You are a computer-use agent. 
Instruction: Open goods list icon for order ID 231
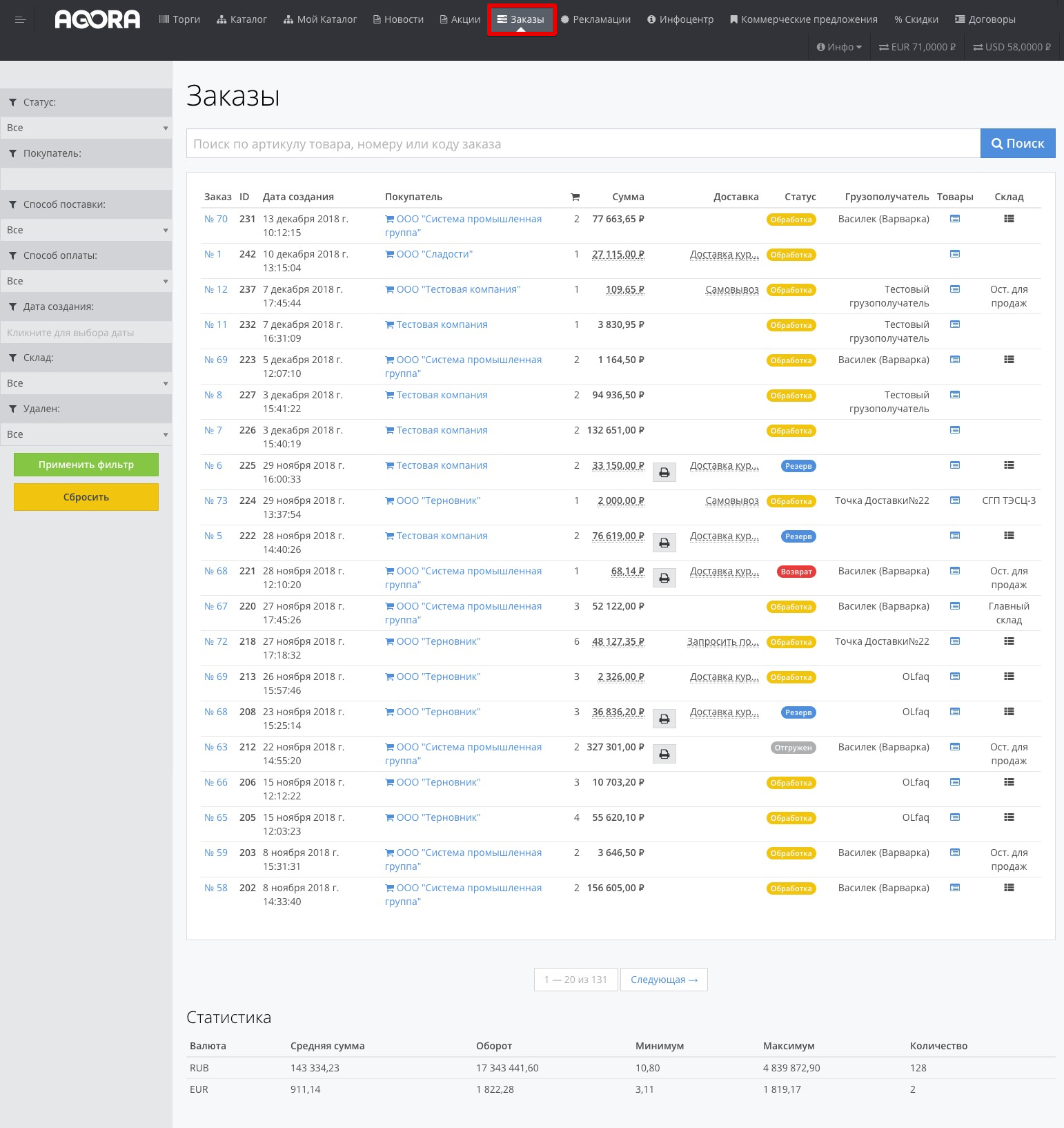click(955, 219)
